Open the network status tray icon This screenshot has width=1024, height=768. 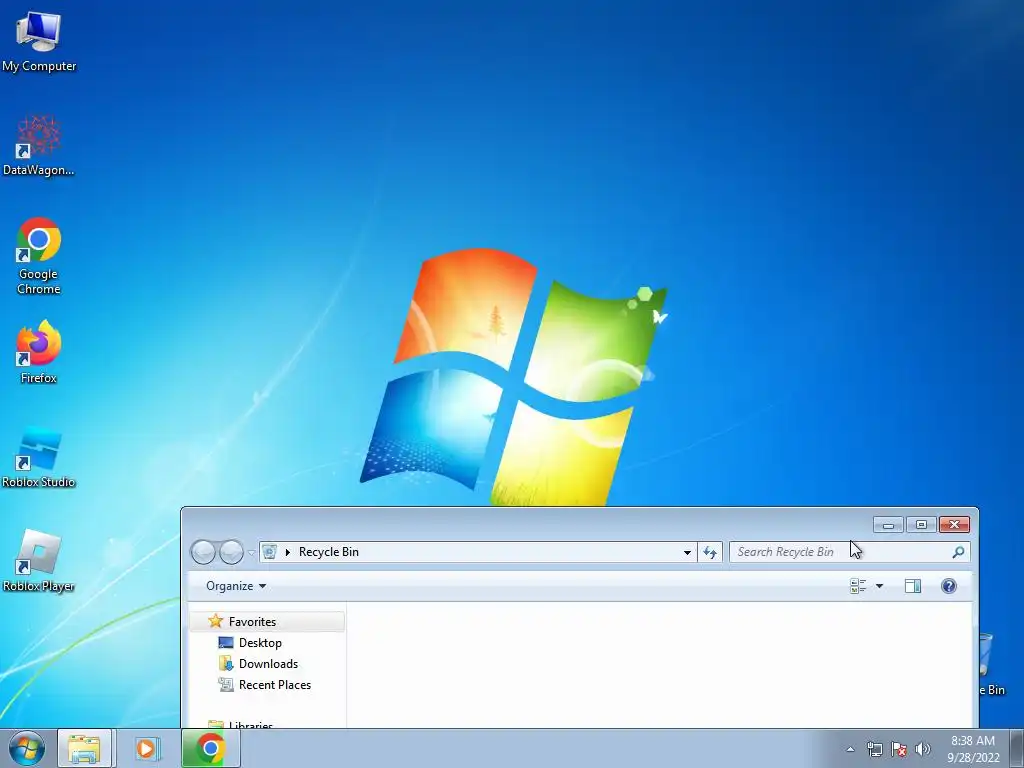point(874,749)
